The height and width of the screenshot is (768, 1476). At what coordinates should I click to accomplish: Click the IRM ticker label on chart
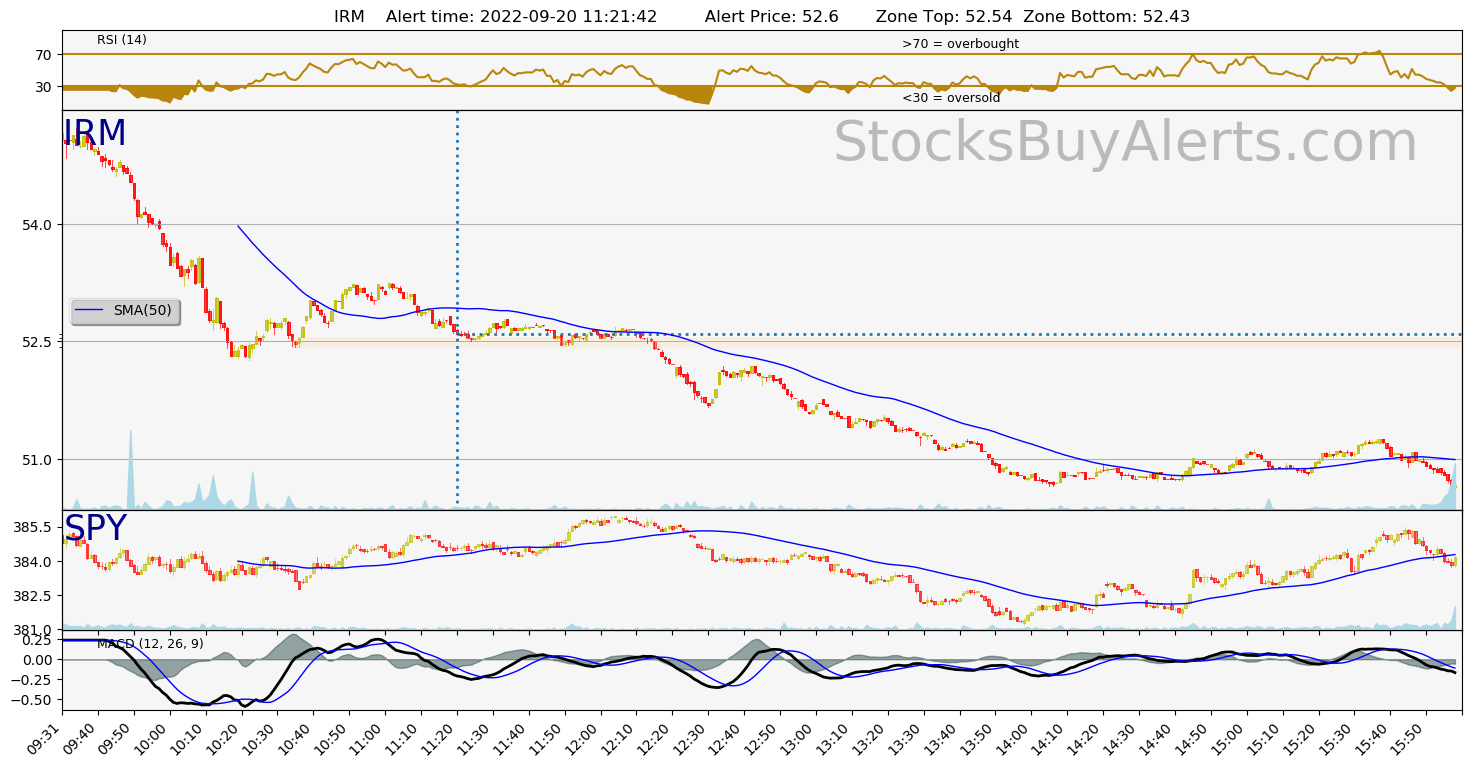95,134
